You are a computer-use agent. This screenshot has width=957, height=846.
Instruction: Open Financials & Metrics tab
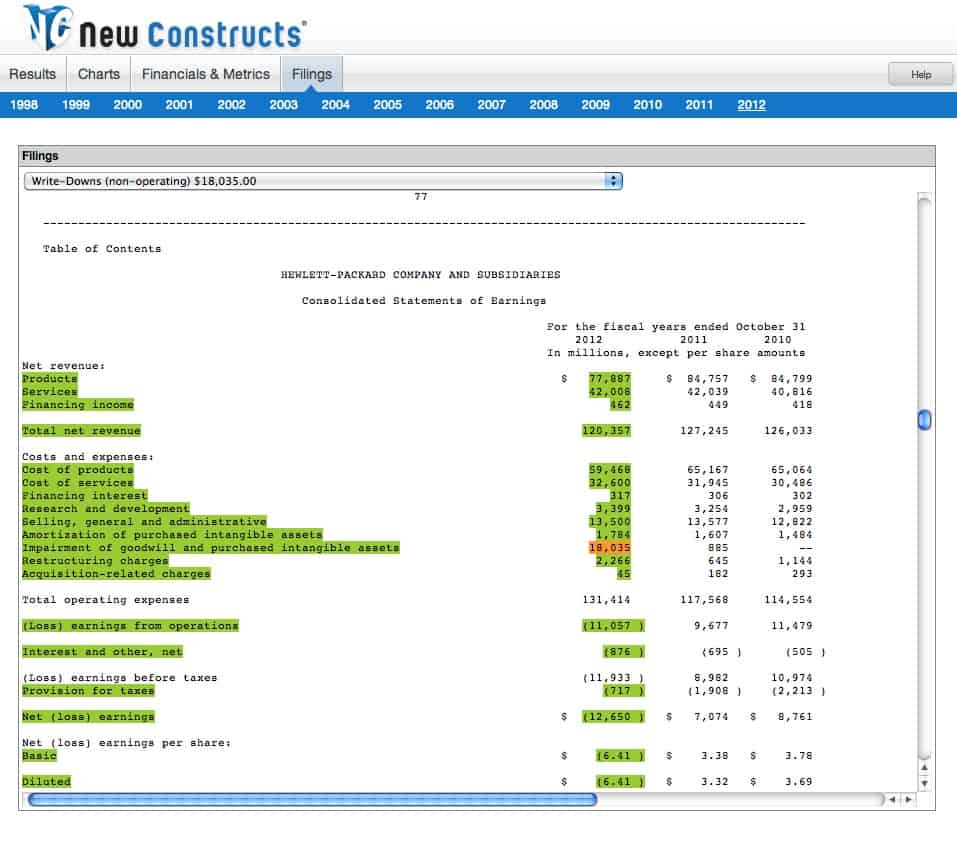(x=206, y=74)
